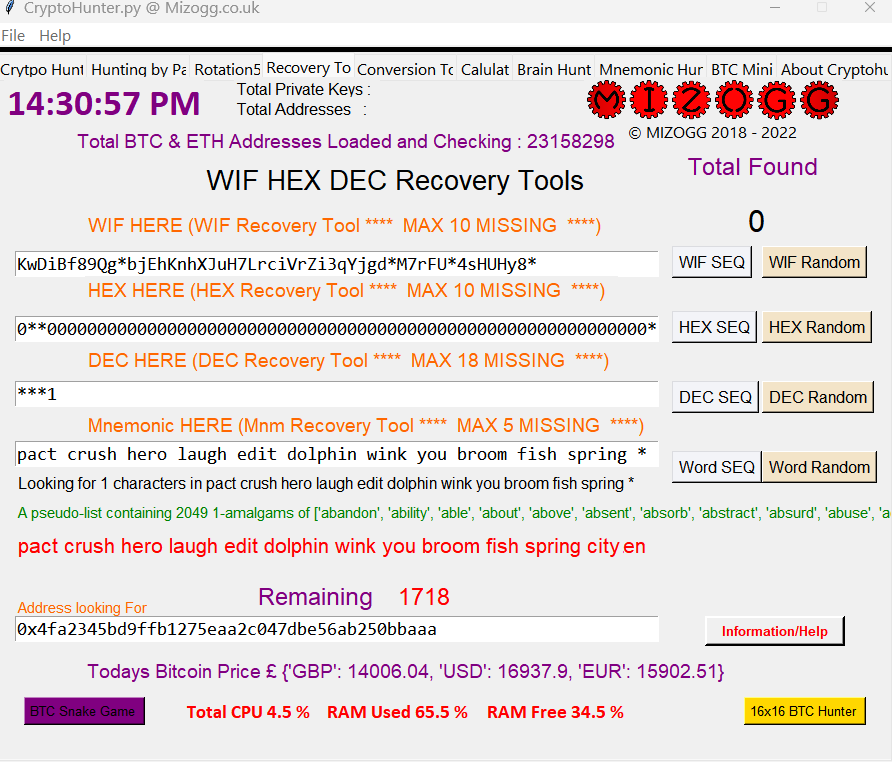Click the RAM Used 65.5 % readout
This screenshot has width=892, height=762.
coord(397,712)
